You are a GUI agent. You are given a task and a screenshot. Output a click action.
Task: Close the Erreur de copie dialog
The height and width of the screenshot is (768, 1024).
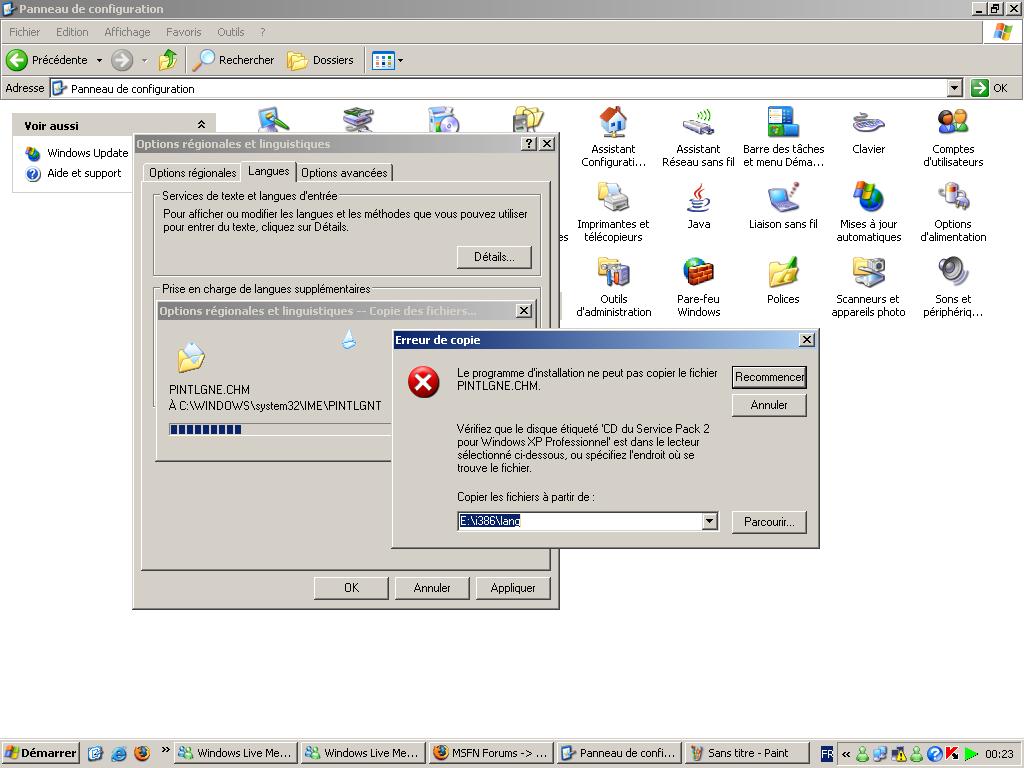tap(807, 340)
